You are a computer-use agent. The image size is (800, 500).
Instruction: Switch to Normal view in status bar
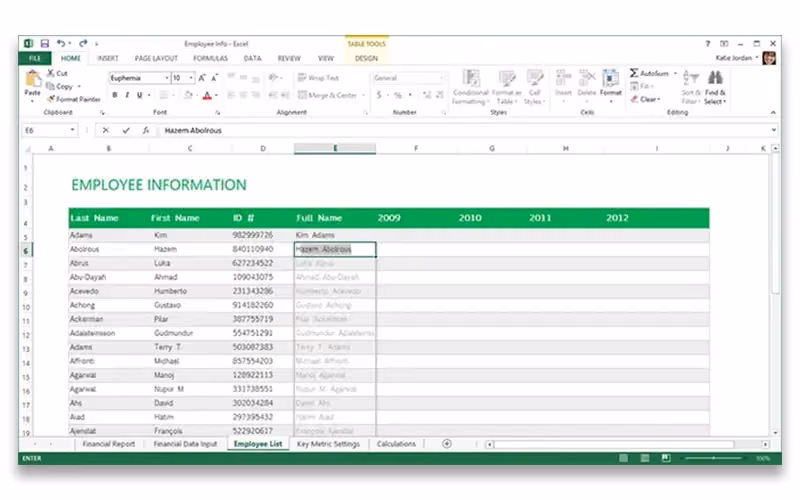pyautogui.click(x=623, y=458)
